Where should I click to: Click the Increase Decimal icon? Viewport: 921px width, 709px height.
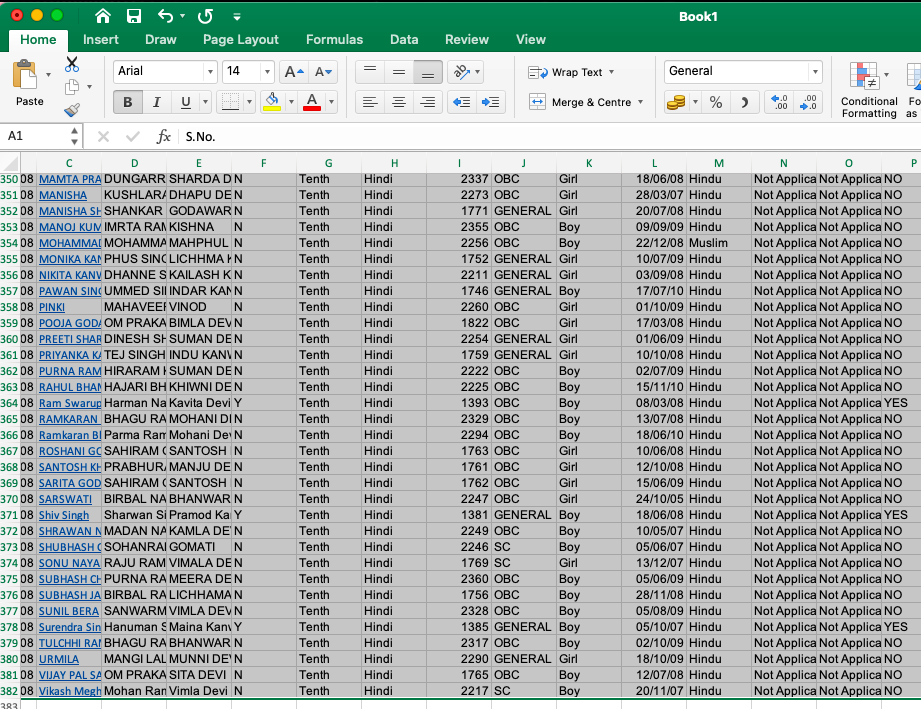781,101
